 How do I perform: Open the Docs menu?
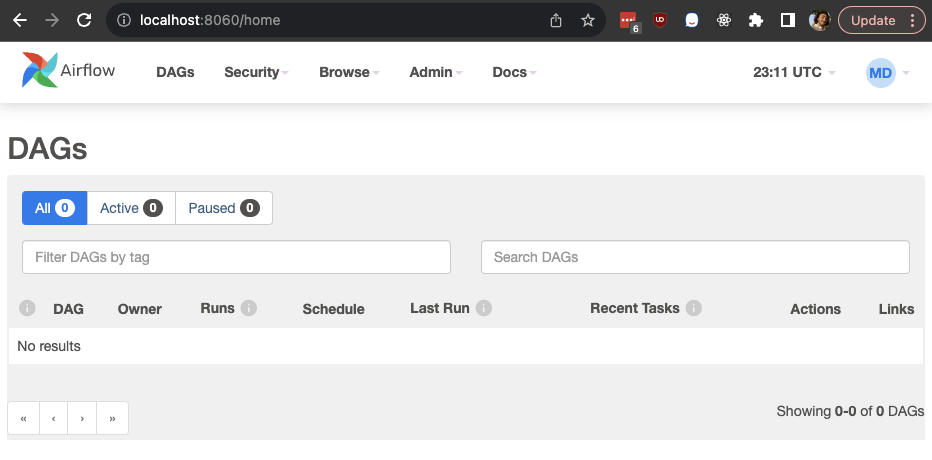tap(514, 72)
